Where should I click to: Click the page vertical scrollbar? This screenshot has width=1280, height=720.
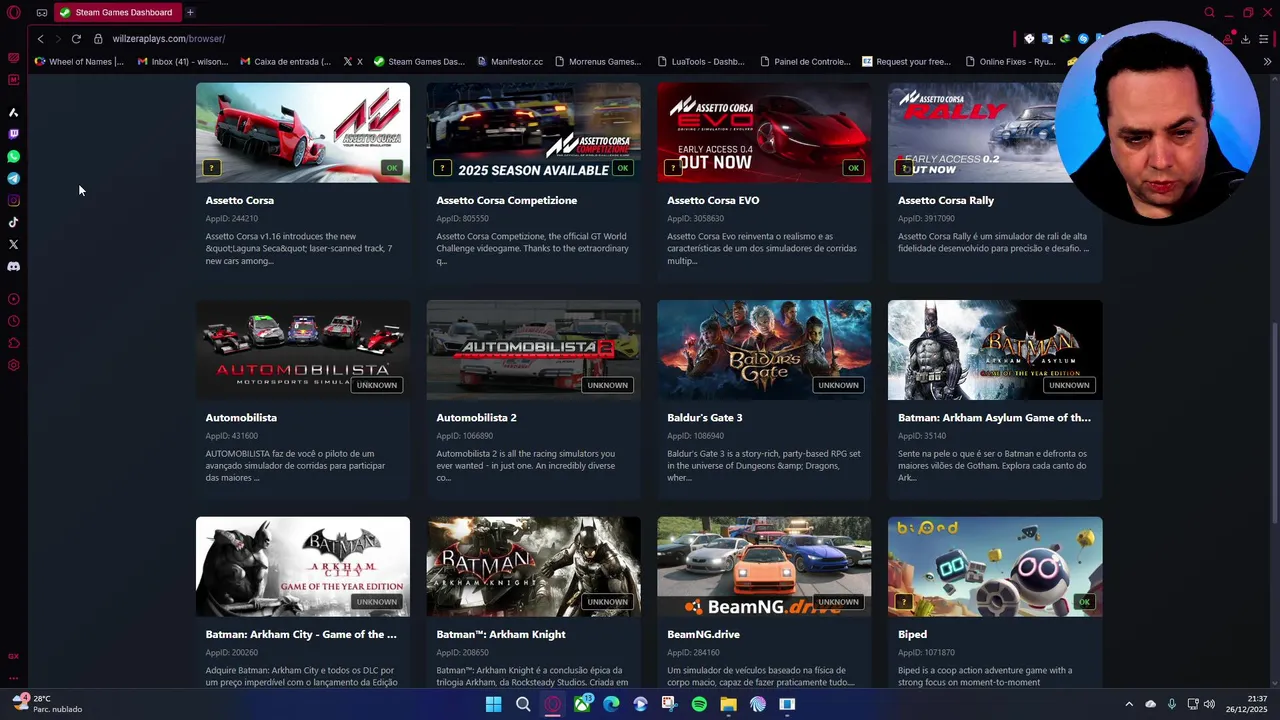coord(1275,380)
